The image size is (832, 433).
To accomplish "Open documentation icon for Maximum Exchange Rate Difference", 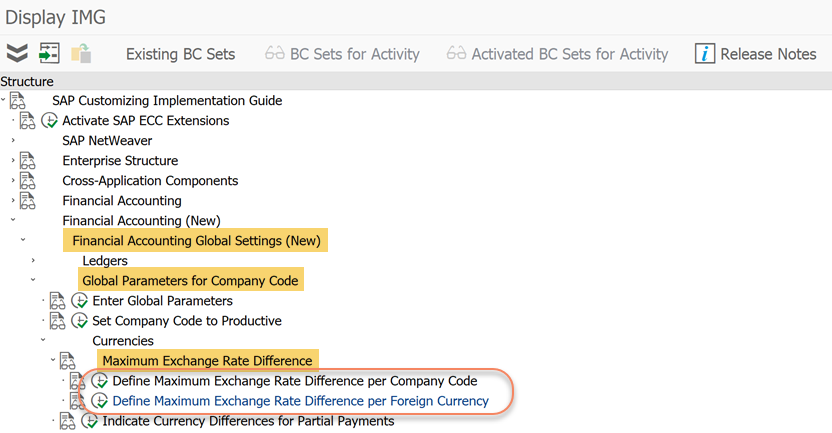I will point(67,361).
